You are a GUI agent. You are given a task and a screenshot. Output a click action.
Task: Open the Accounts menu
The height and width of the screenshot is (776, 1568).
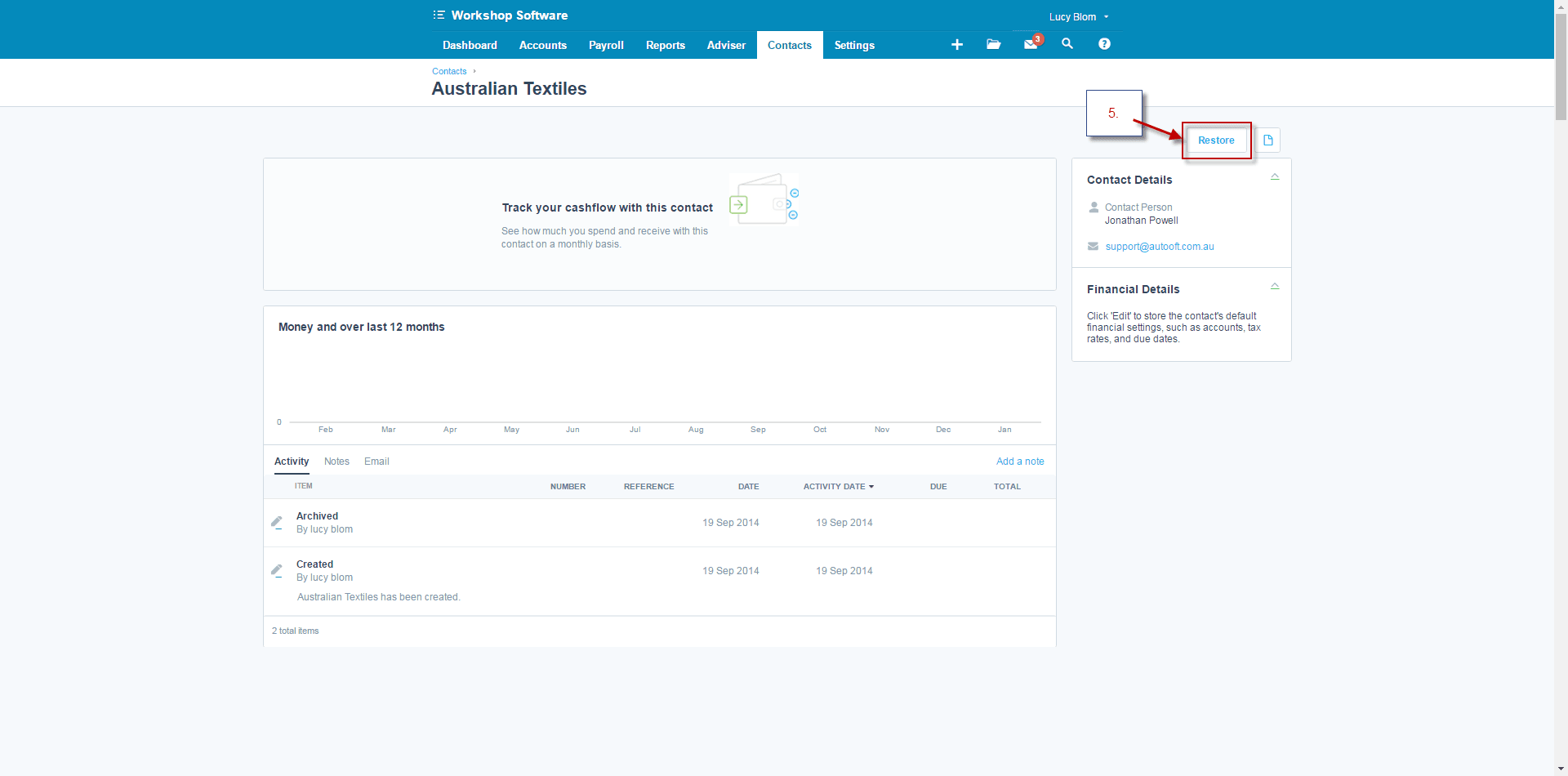tap(543, 45)
